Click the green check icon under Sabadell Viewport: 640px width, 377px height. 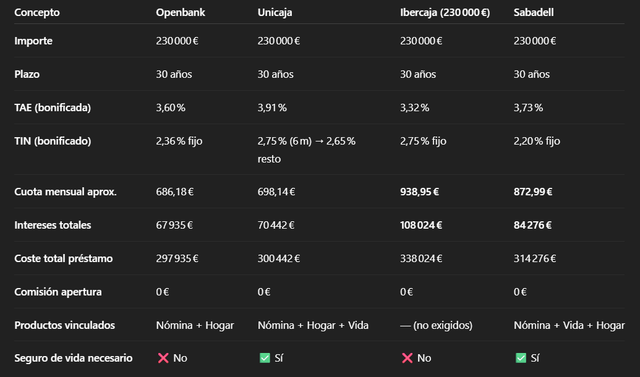520,358
